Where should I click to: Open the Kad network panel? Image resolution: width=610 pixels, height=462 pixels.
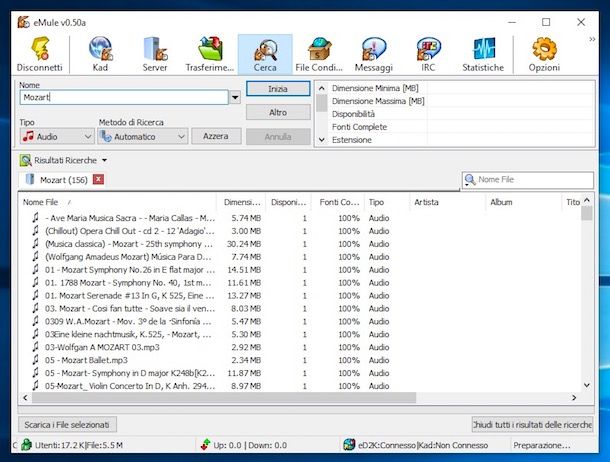point(100,54)
